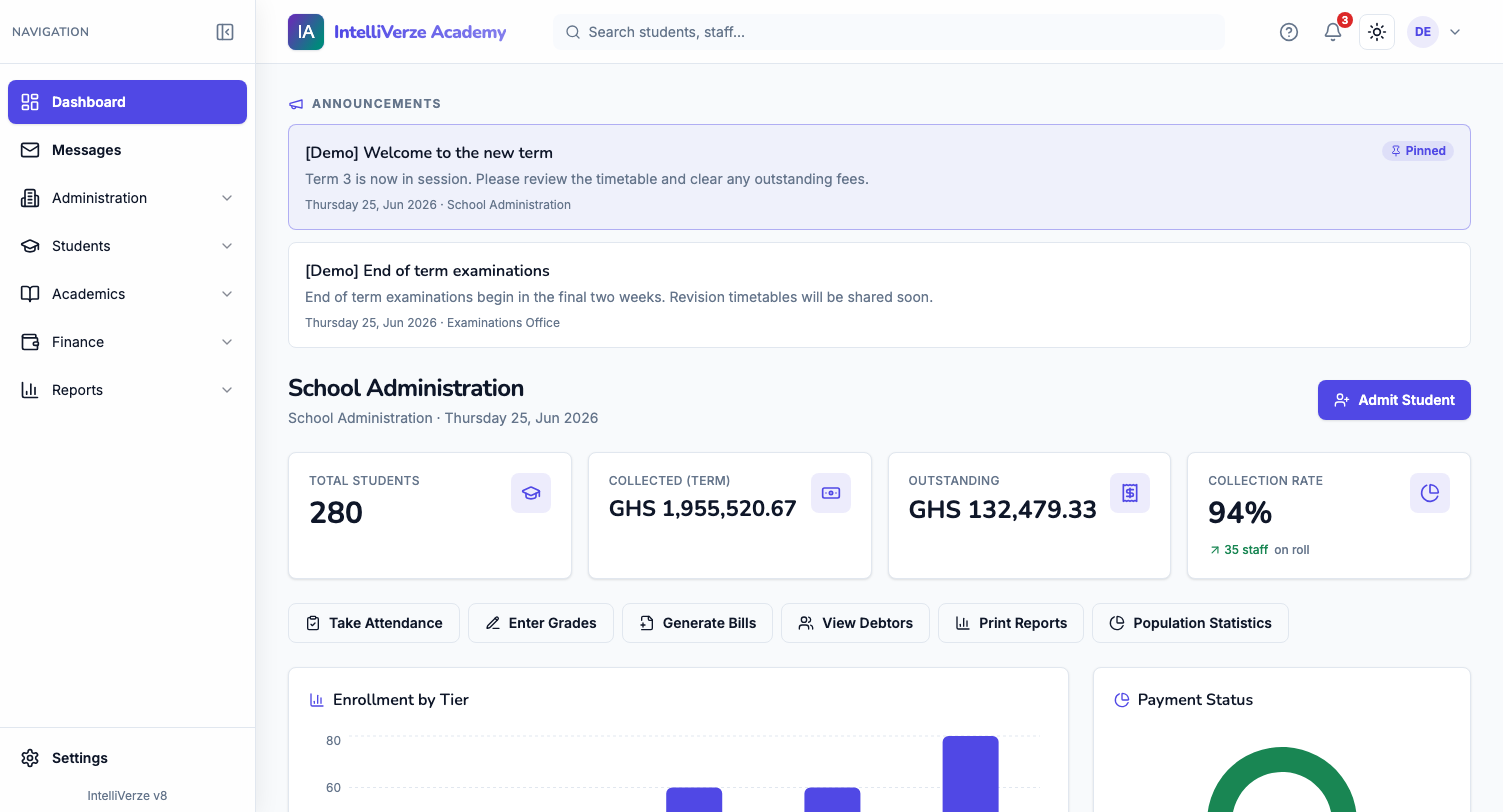Expand the user account menu chevron
This screenshot has width=1503, height=812.
[x=1455, y=32]
